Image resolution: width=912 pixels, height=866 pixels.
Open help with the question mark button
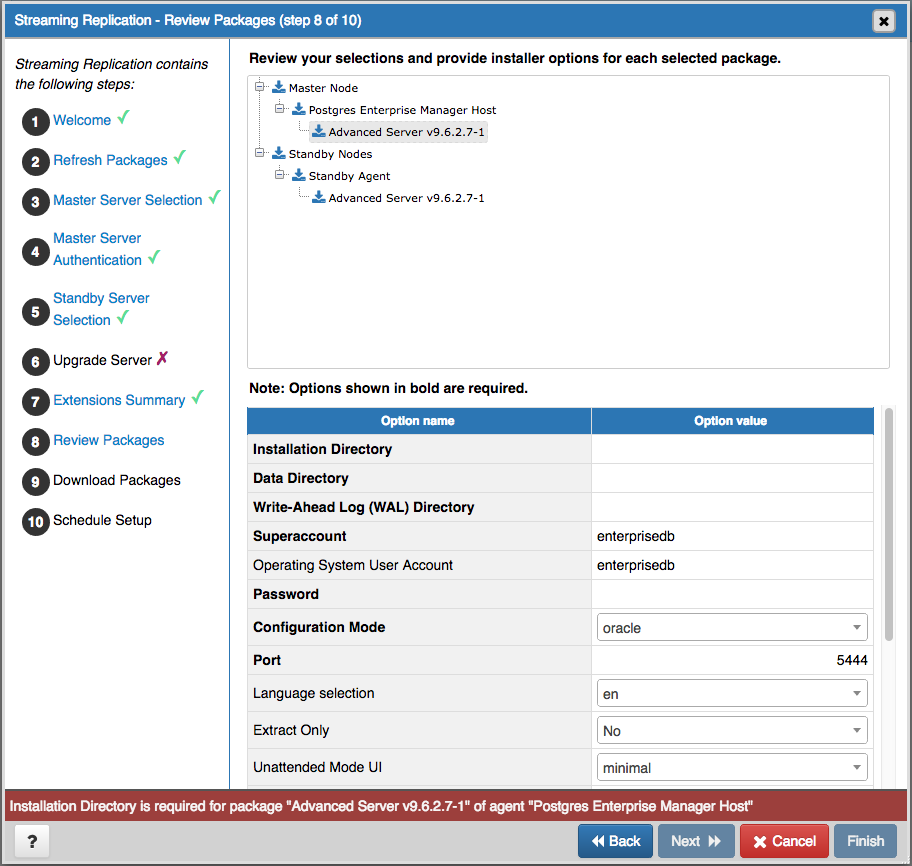32,841
